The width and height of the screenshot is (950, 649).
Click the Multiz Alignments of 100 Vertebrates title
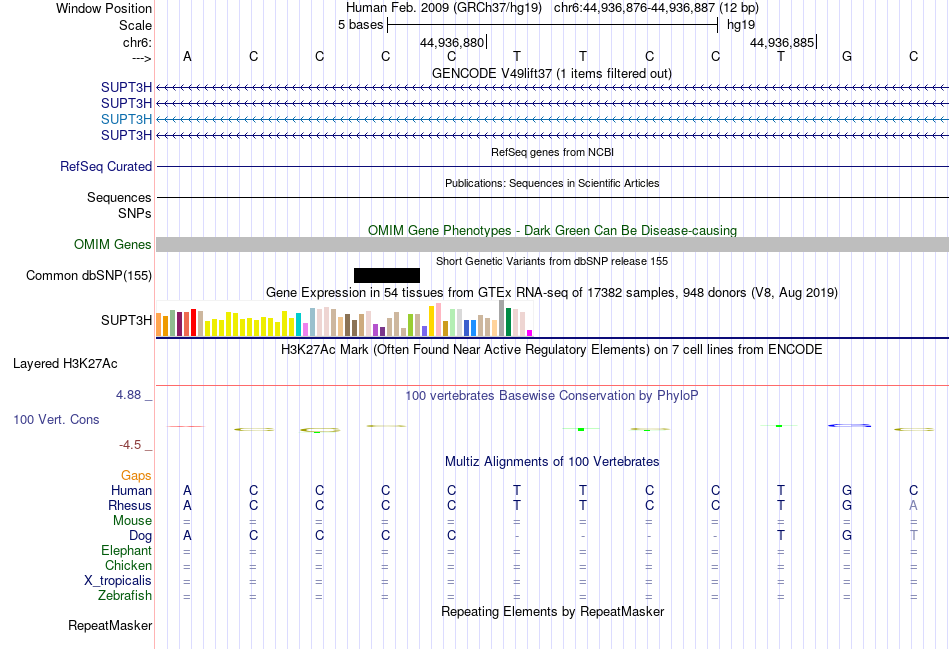point(552,462)
